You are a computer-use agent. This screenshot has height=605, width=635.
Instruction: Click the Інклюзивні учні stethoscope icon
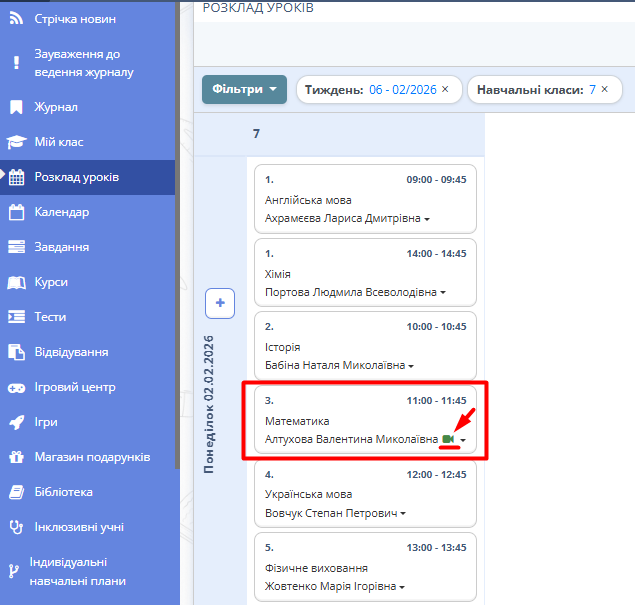16,527
